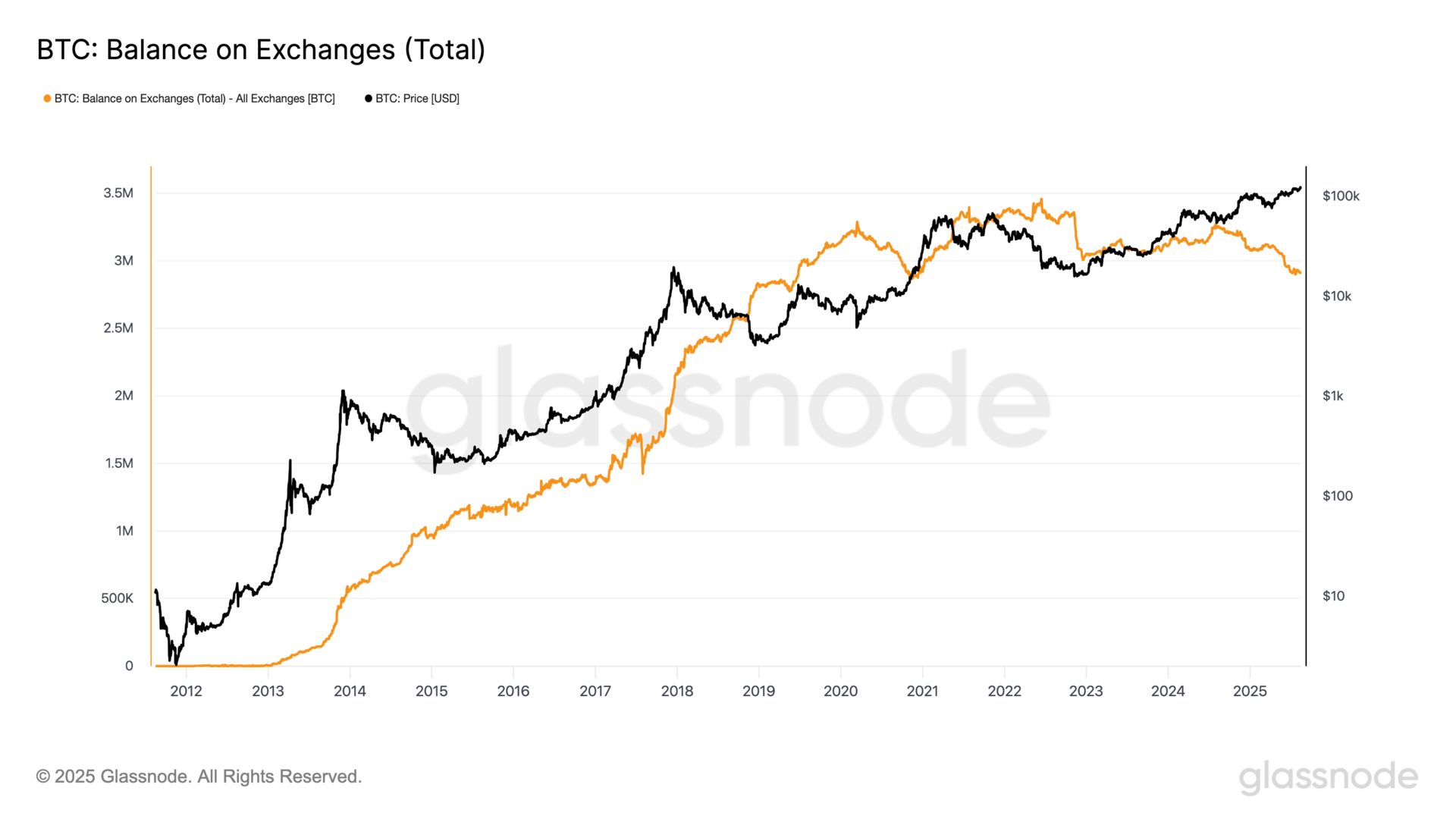Click the Glassnode copyright notice text
The image size is (1456, 819).
199,777
